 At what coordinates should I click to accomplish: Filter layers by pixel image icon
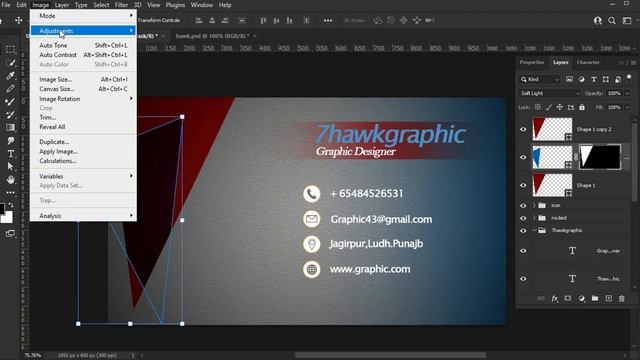click(x=569, y=79)
